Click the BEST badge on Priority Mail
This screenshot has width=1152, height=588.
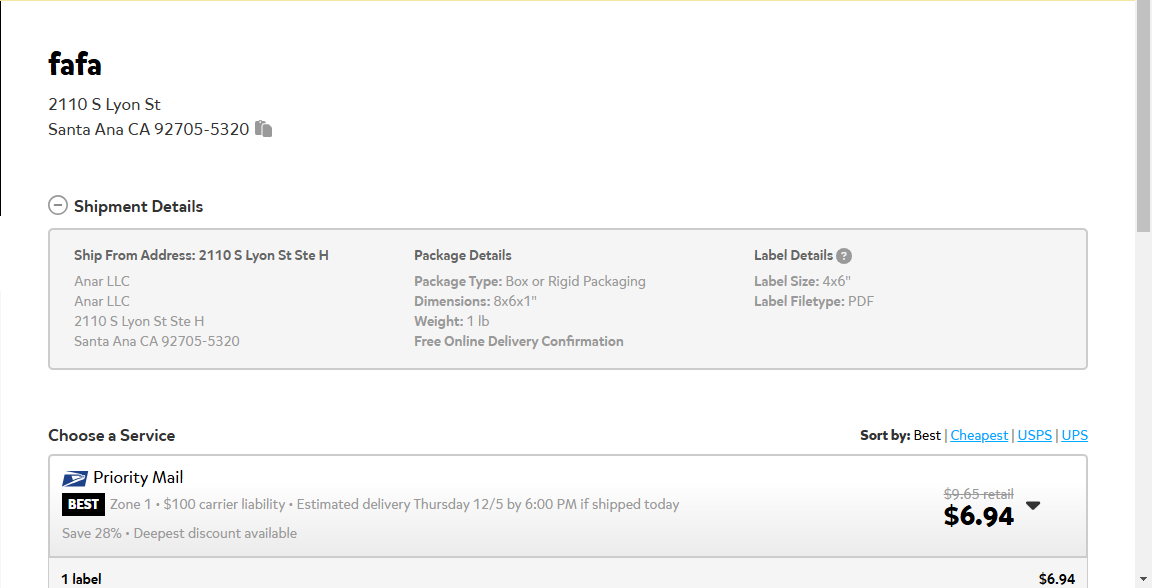(83, 504)
